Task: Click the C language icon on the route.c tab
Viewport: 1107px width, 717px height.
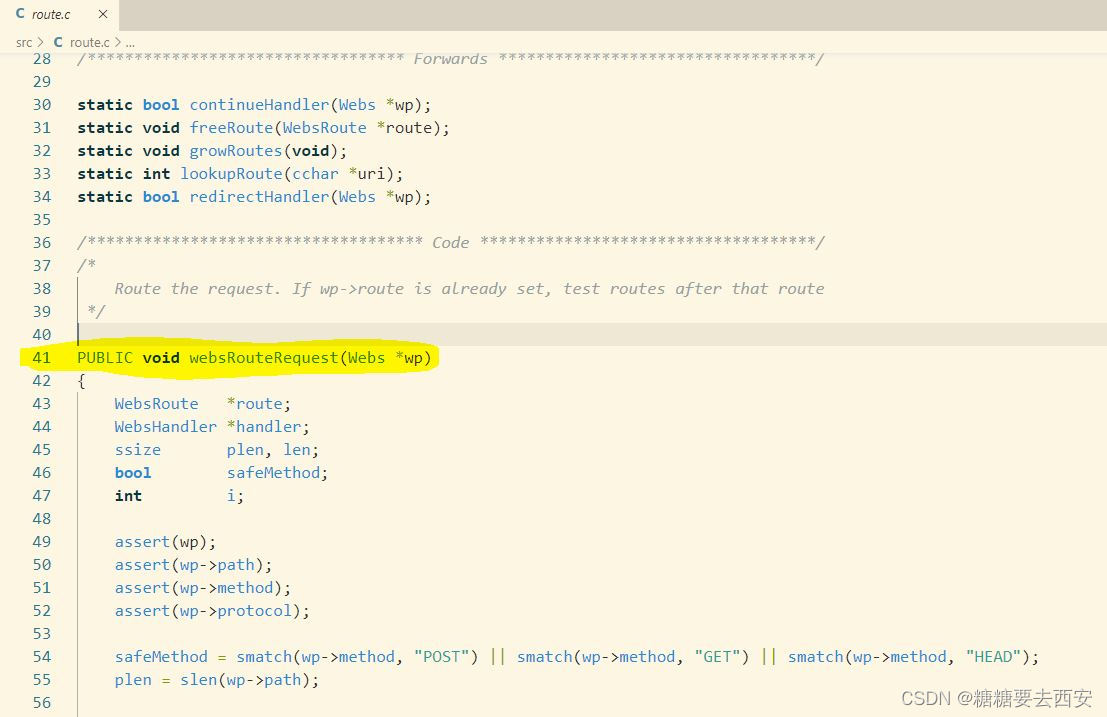Action: [22, 14]
